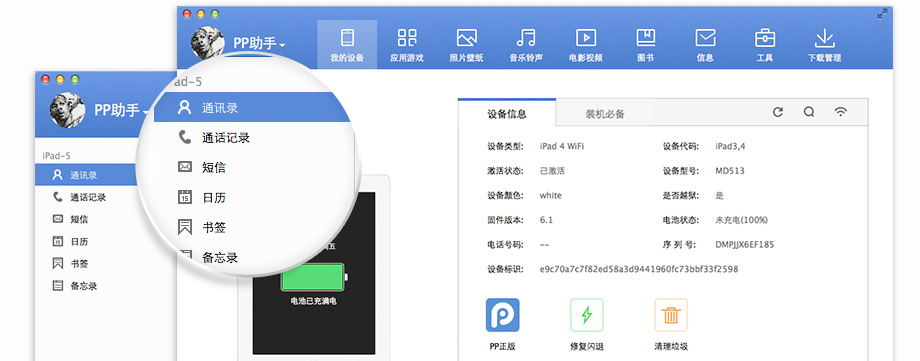
Task: Open 我的设备 in the top toolbar
Action: point(347,45)
